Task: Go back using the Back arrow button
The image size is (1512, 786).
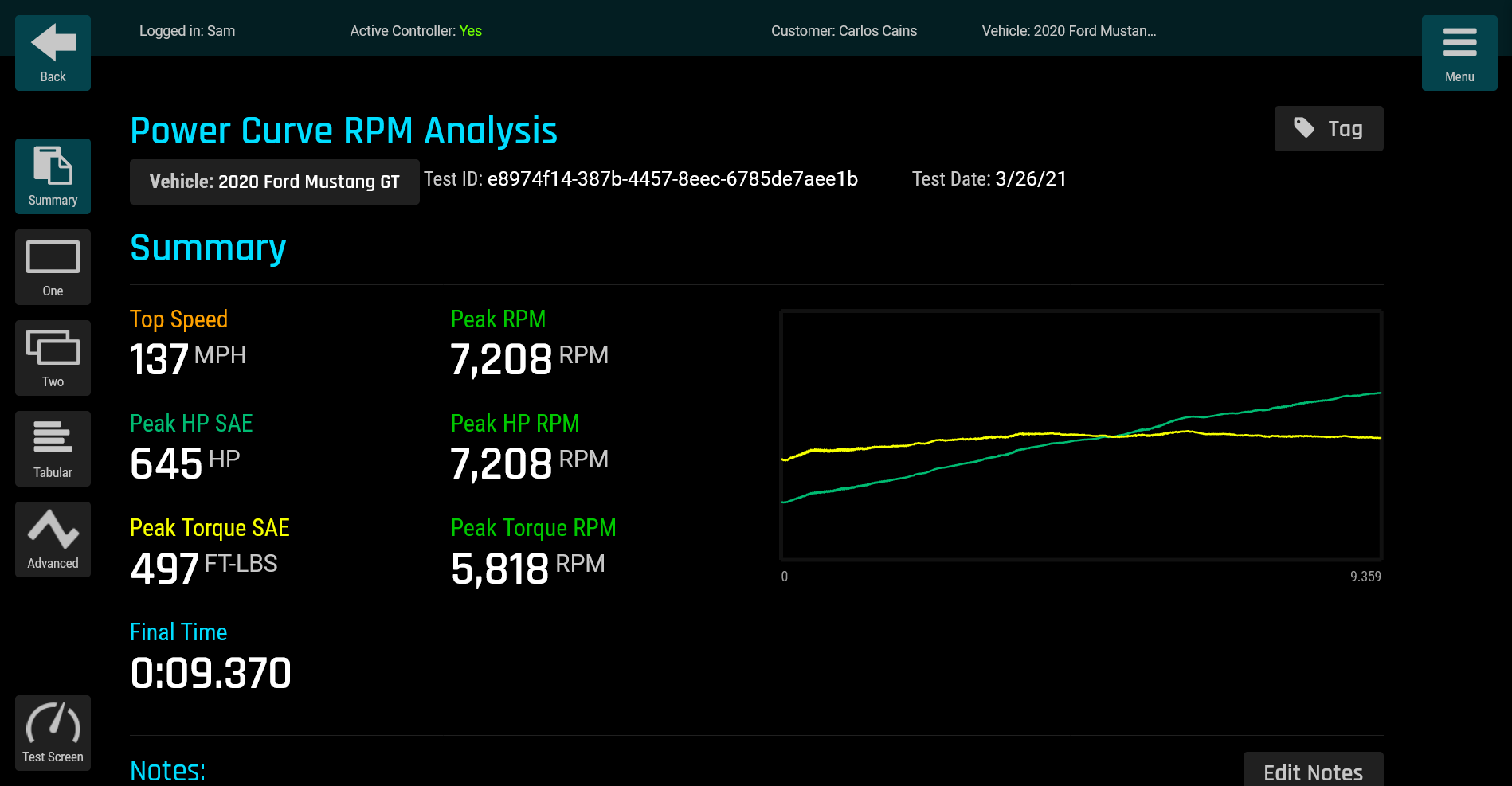Action: coord(53,53)
